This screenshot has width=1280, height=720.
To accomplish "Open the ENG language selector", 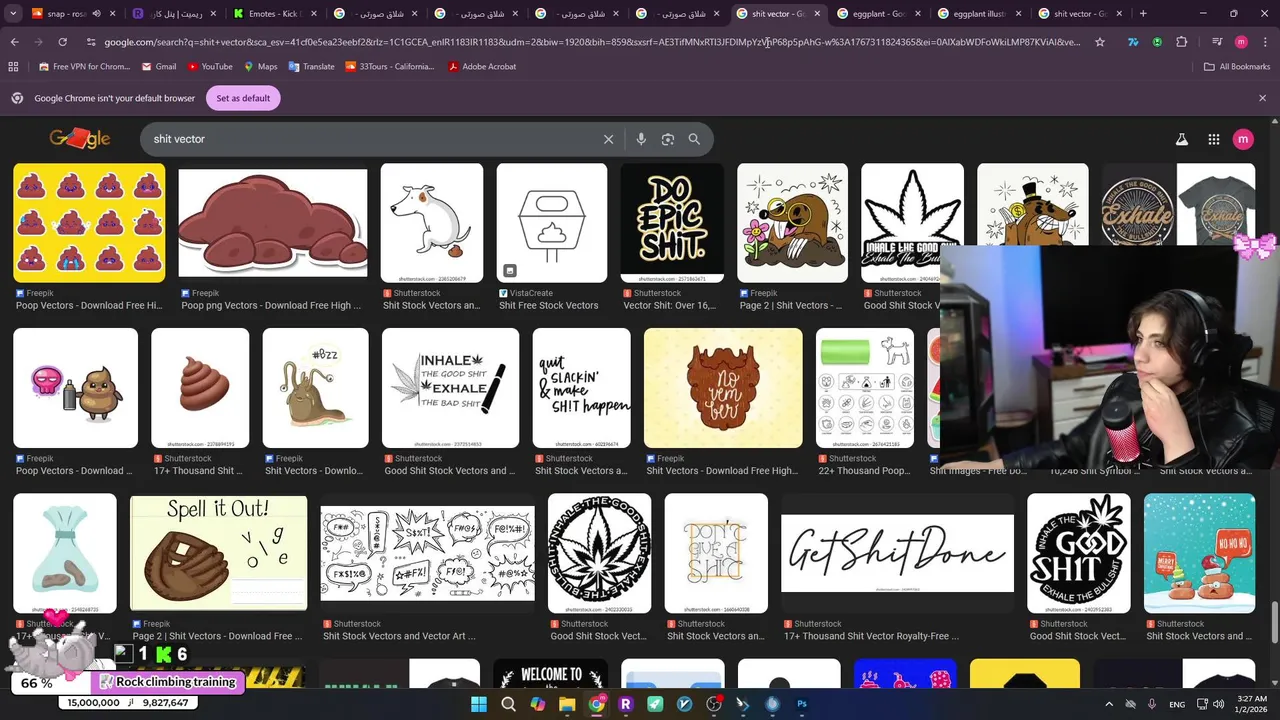I will pos(1177,704).
